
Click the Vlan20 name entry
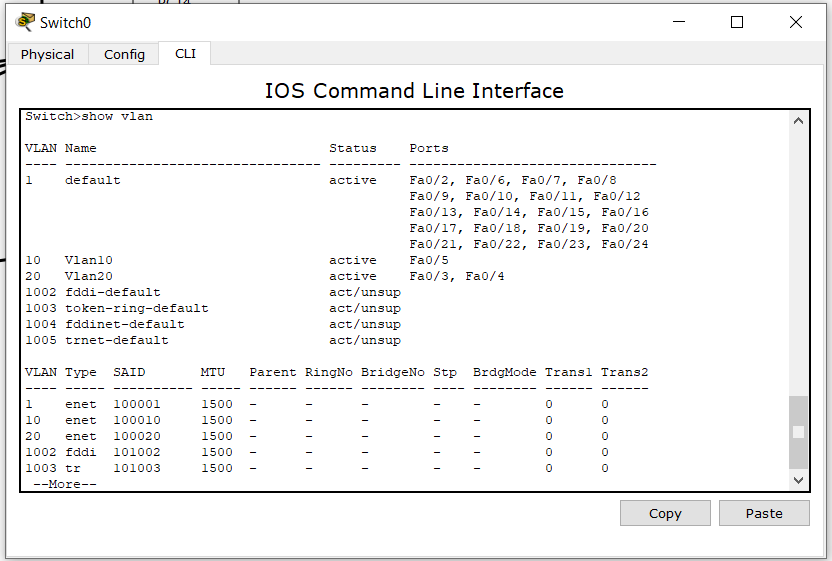(89, 276)
